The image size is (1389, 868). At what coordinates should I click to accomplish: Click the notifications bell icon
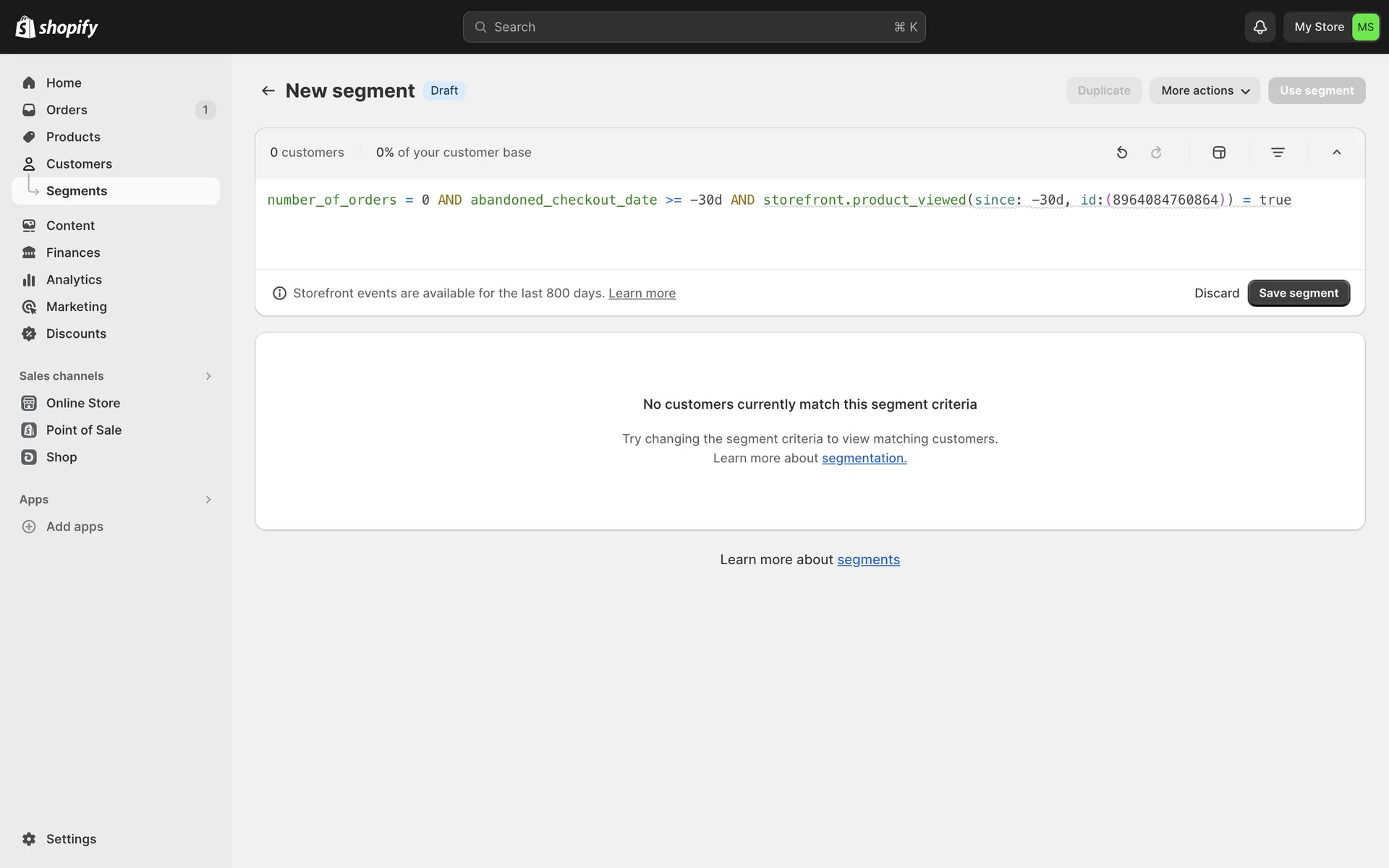point(1260,27)
